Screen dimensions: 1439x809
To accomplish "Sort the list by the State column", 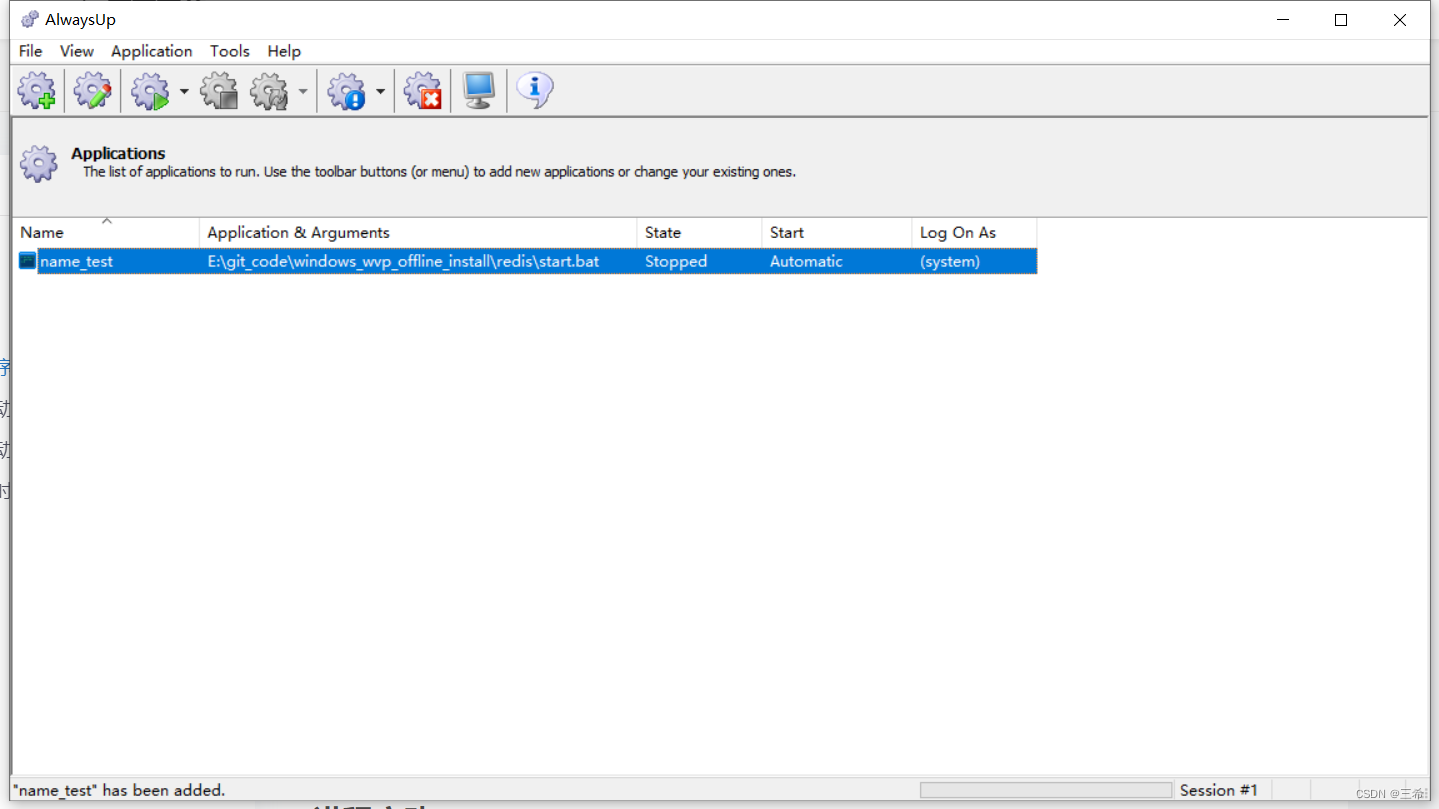I will (x=663, y=232).
